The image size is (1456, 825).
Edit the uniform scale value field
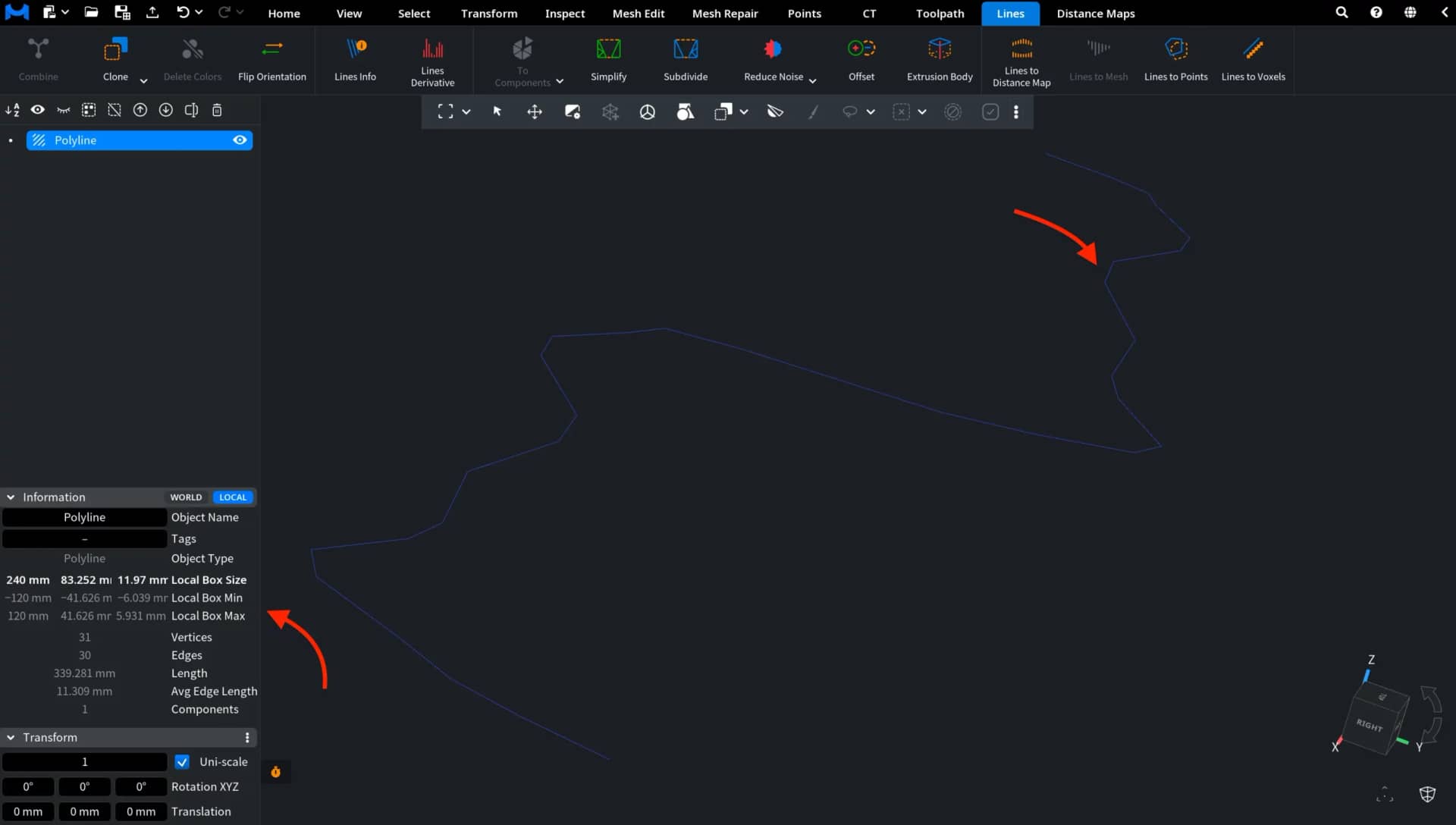[x=84, y=762]
